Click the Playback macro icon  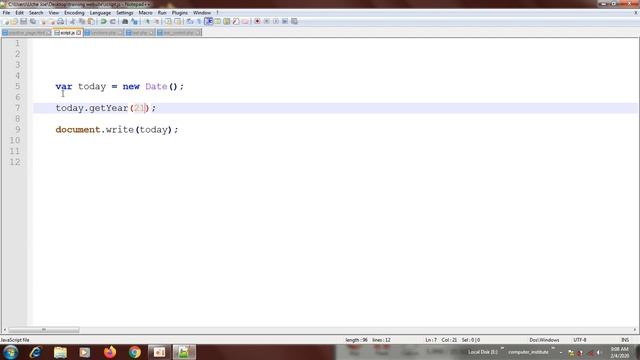point(276,21)
